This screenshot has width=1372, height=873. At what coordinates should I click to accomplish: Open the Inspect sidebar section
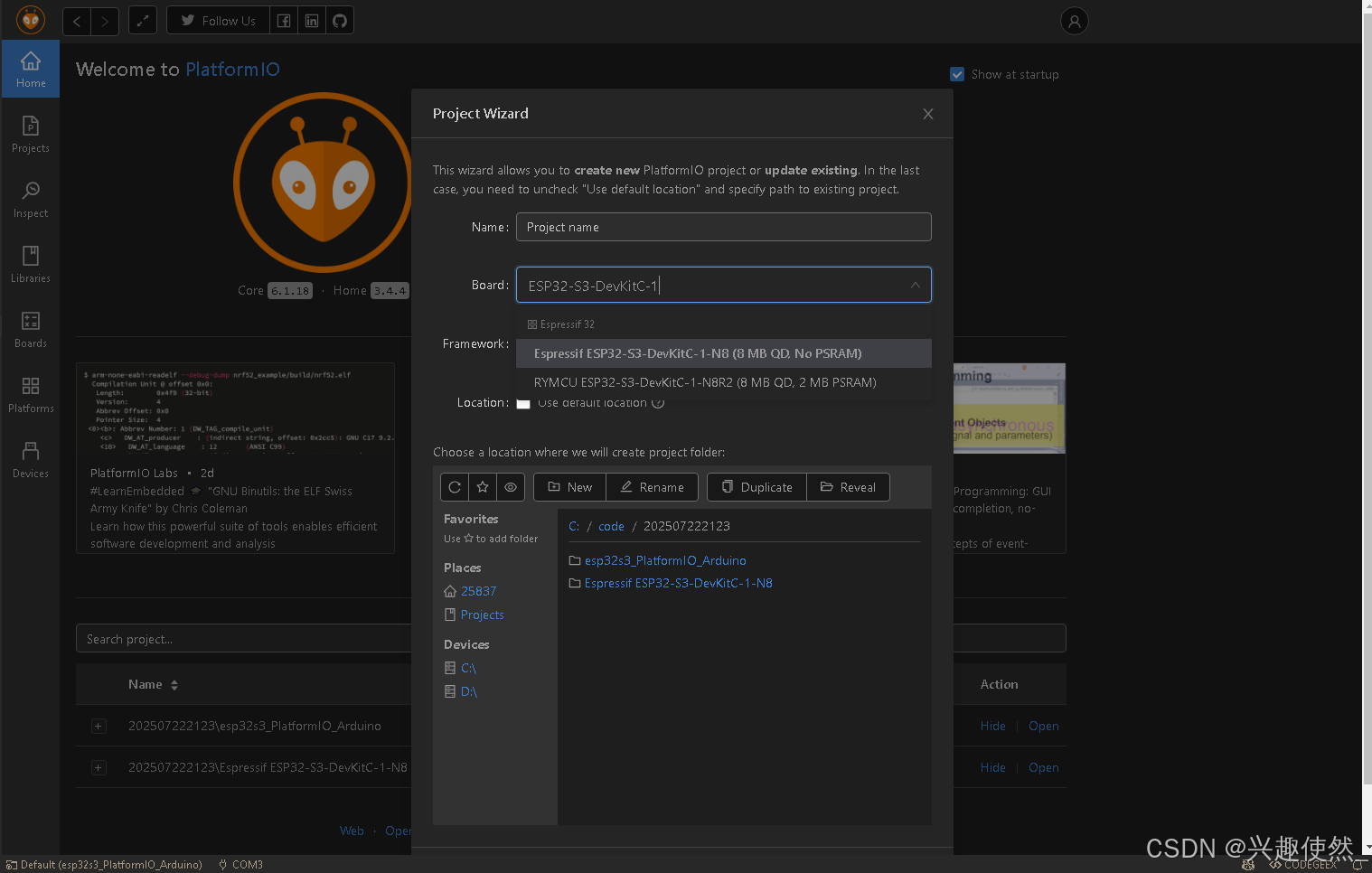pos(30,199)
